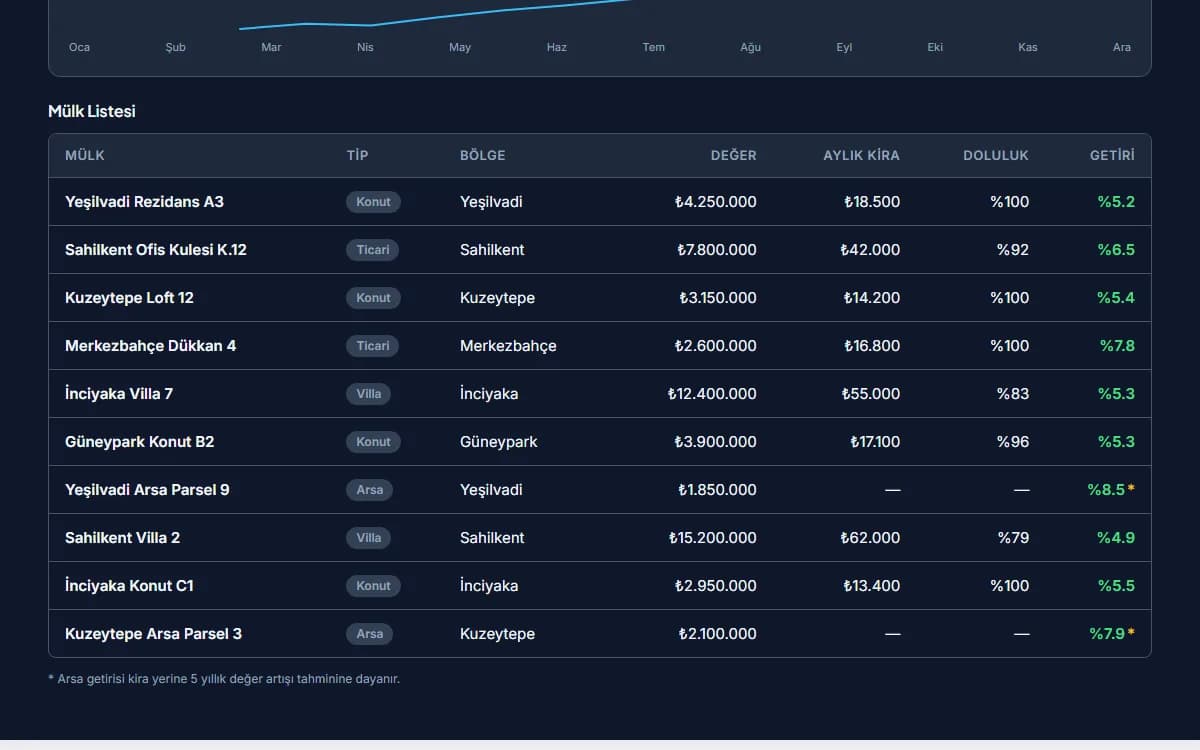Select the %8.5 return value with asterisk

[x=1111, y=490]
